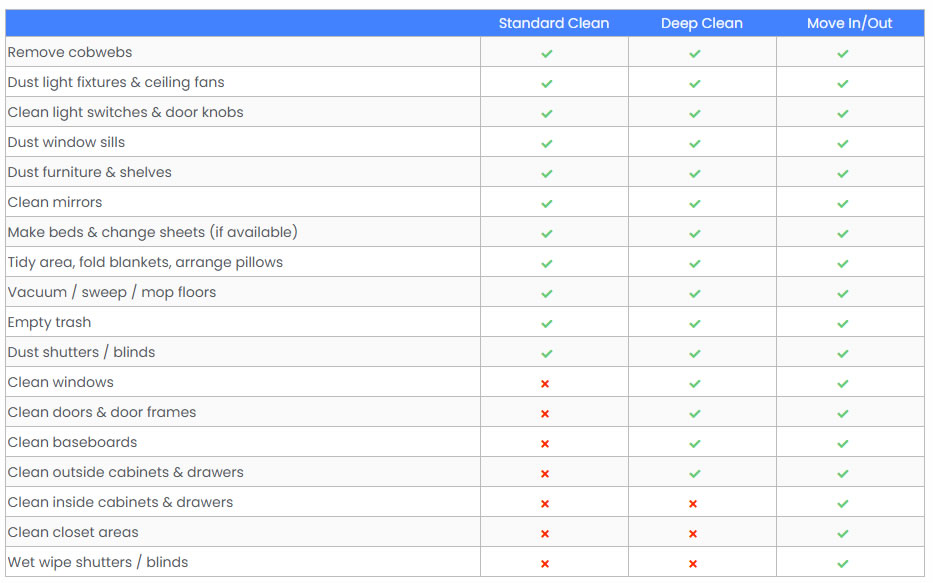
Task: Select the Move In/Out column header
Action: [850, 23]
